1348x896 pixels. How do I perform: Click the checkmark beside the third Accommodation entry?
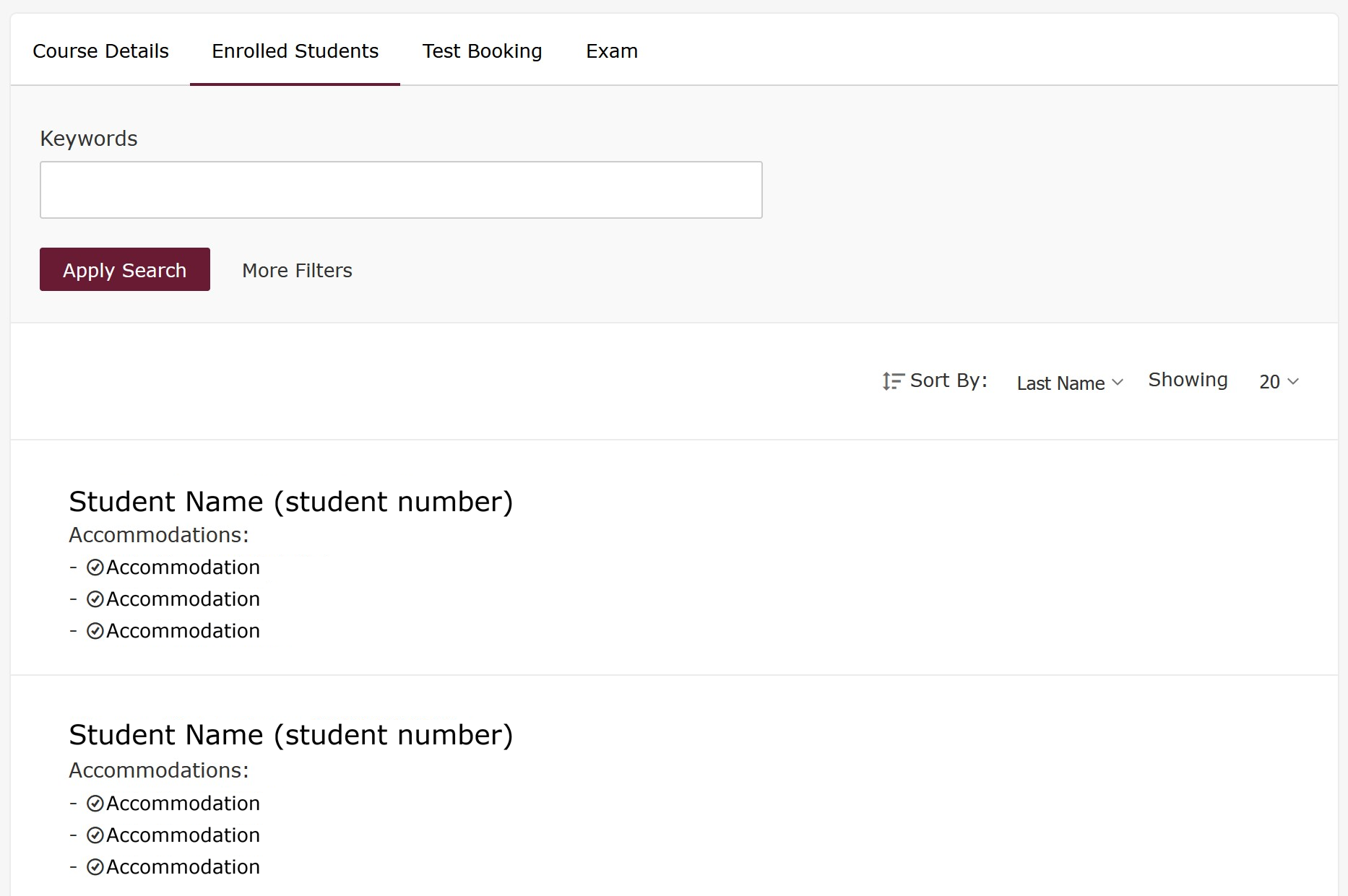point(96,630)
